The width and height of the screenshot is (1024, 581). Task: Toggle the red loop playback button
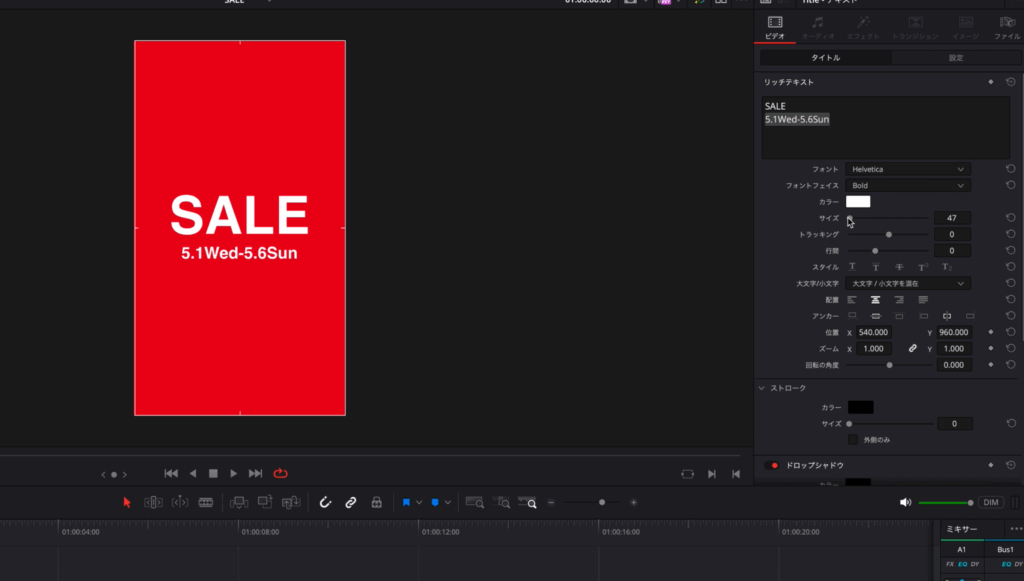click(281, 473)
